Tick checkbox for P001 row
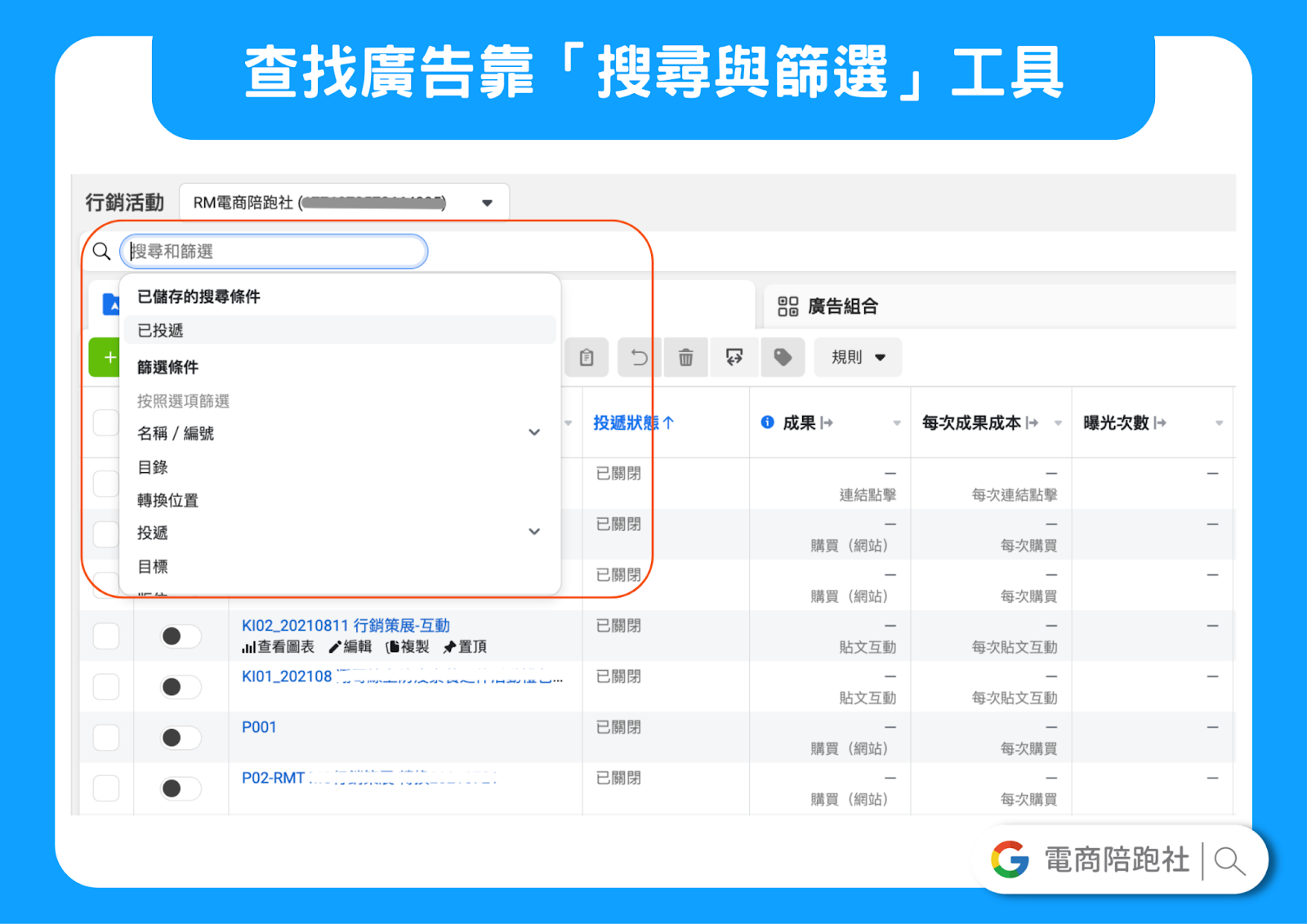The image size is (1307, 924). tap(106, 737)
